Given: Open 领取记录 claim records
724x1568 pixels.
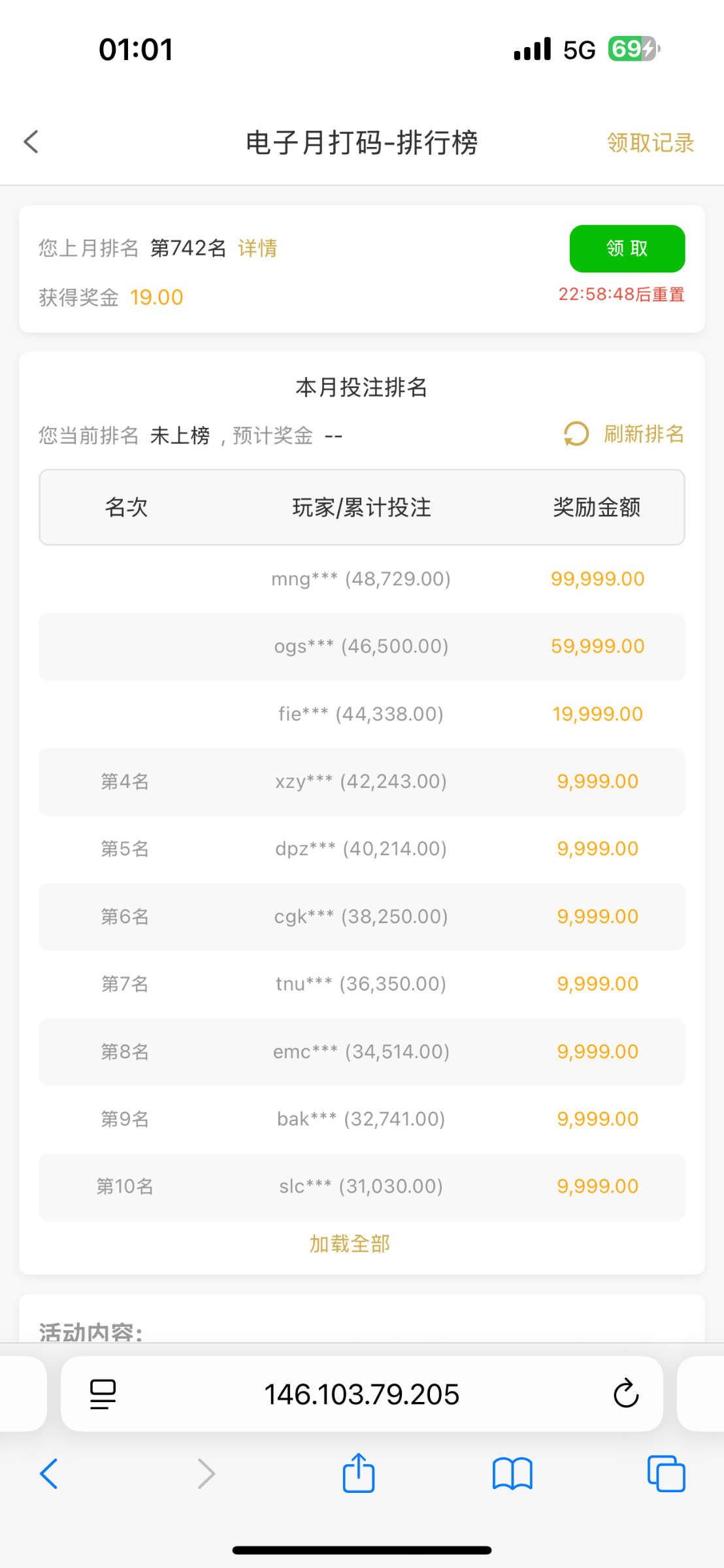Looking at the screenshot, I should point(650,143).
